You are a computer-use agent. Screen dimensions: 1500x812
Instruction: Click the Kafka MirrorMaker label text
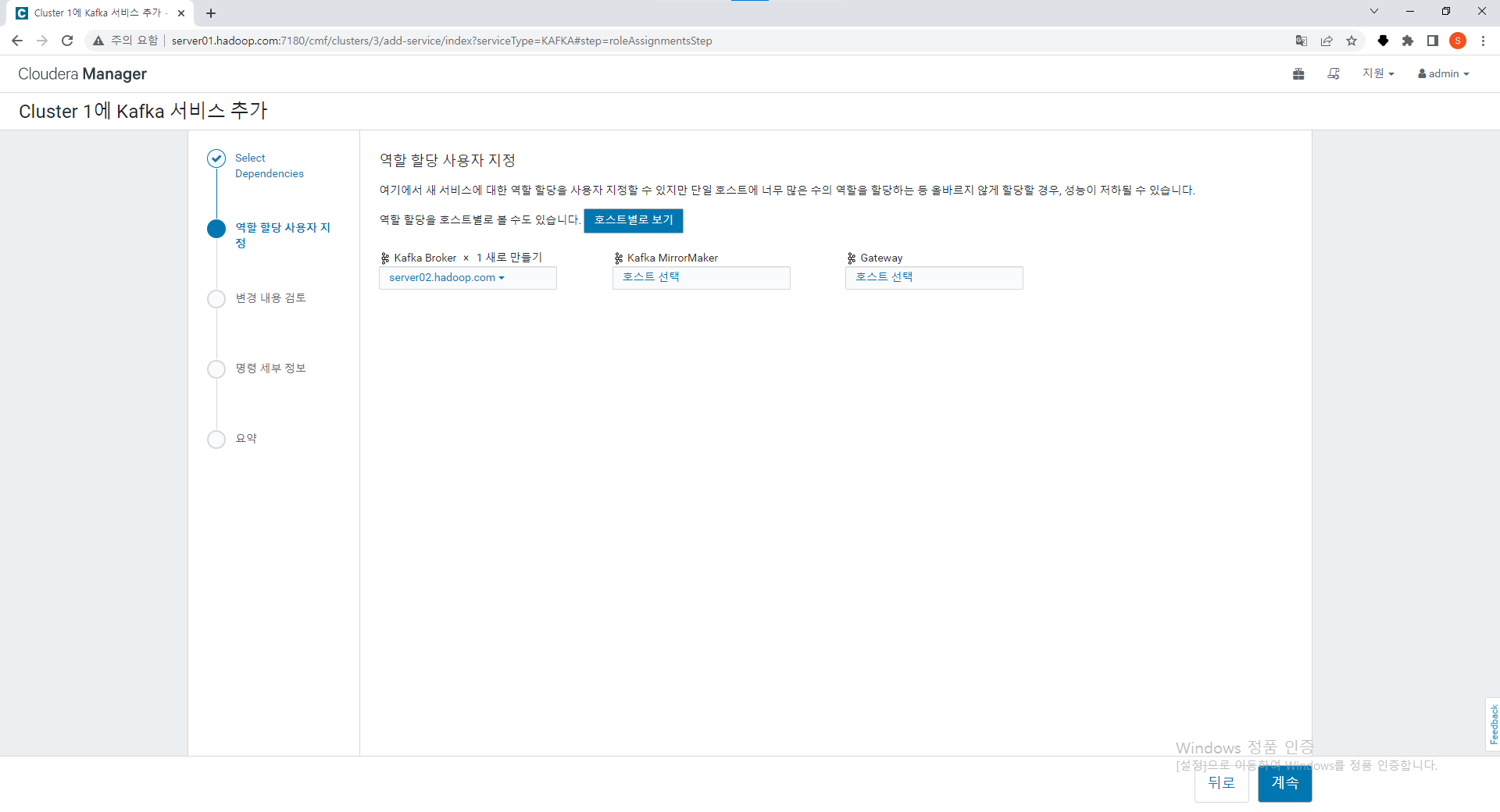point(673,258)
